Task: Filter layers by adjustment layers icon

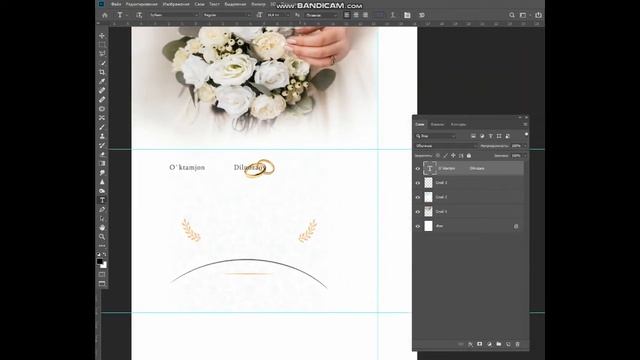Action: [482, 136]
